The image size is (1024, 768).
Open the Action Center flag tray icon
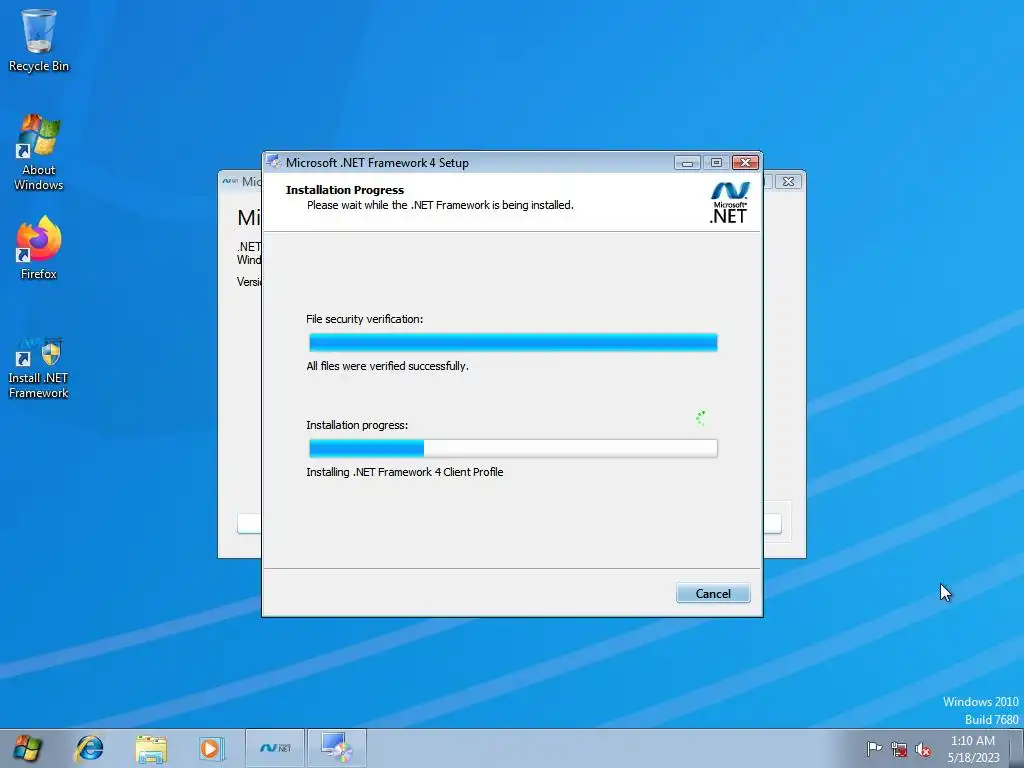point(874,749)
